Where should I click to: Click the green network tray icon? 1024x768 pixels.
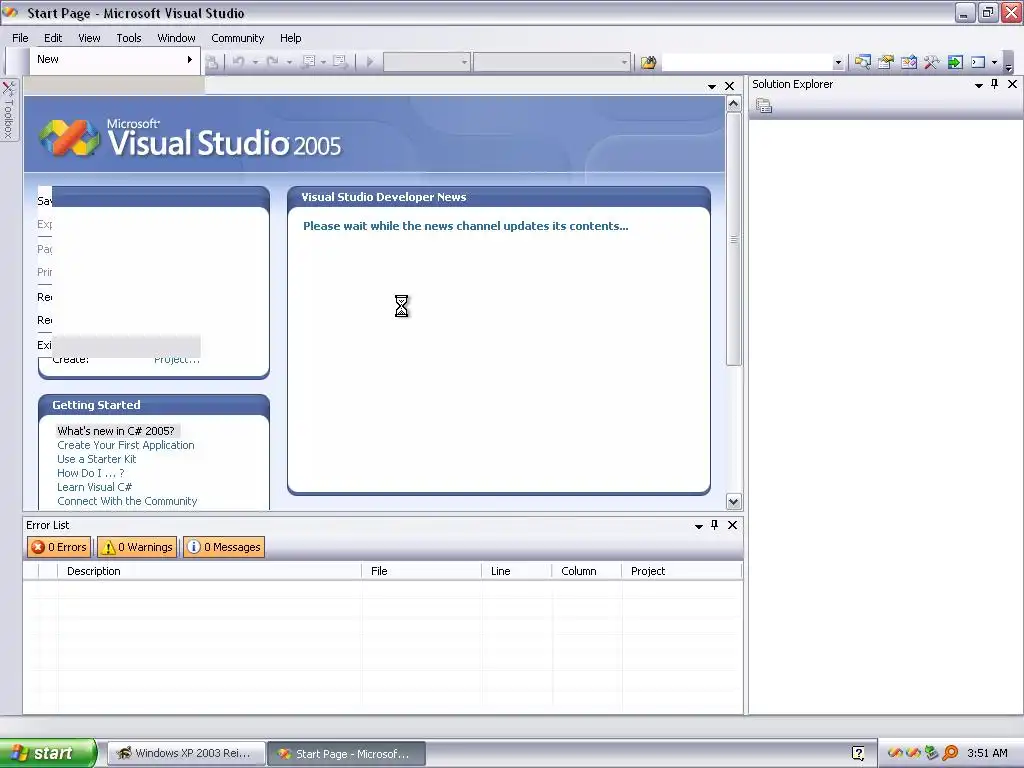[x=932, y=753]
